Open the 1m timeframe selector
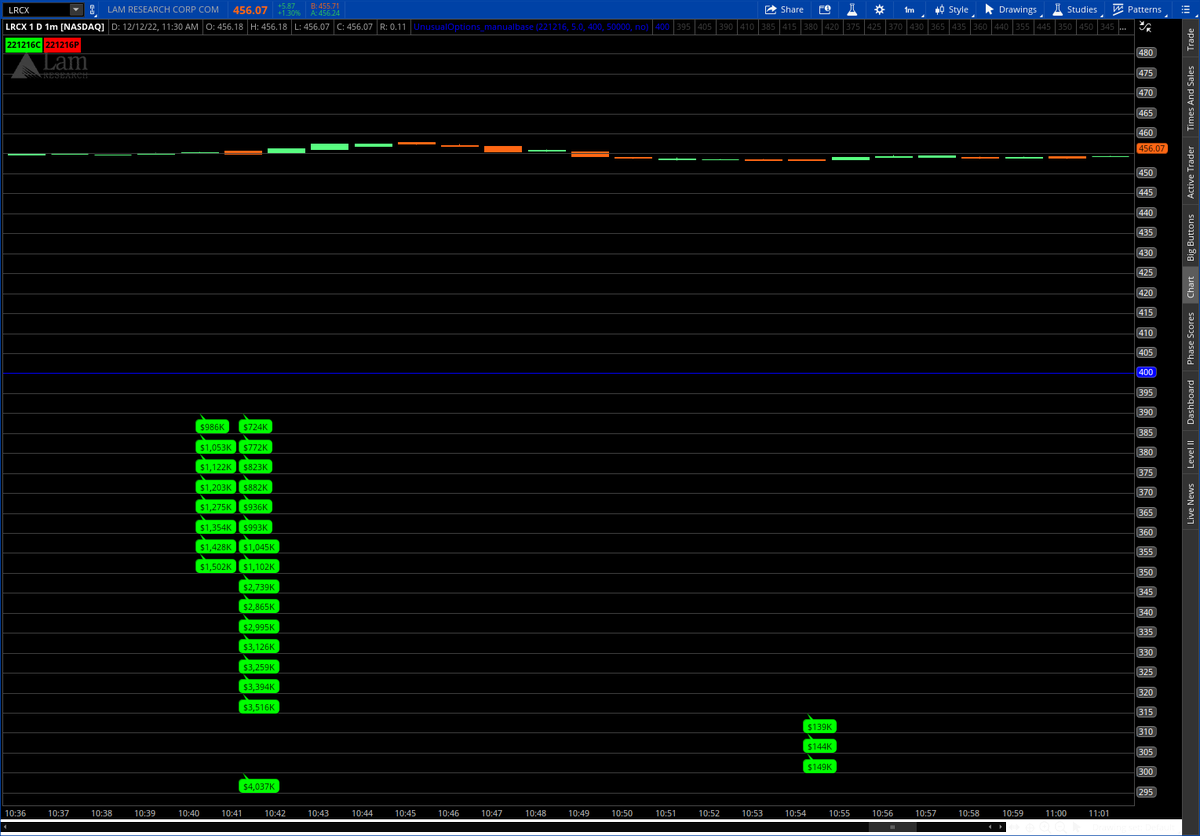 click(x=909, y=9)
